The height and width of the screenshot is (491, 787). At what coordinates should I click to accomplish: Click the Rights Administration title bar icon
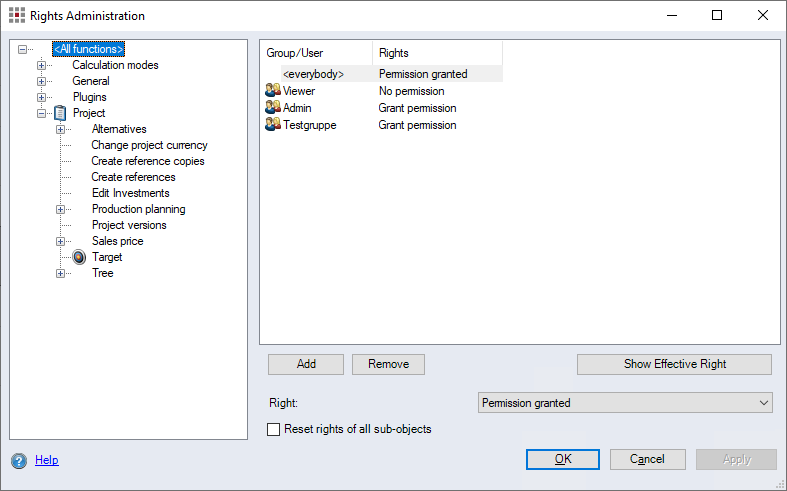pos(16,16)
